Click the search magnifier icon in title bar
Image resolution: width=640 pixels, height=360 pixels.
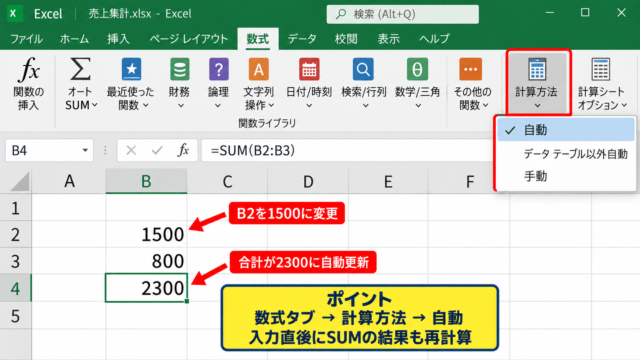point(341,14)
